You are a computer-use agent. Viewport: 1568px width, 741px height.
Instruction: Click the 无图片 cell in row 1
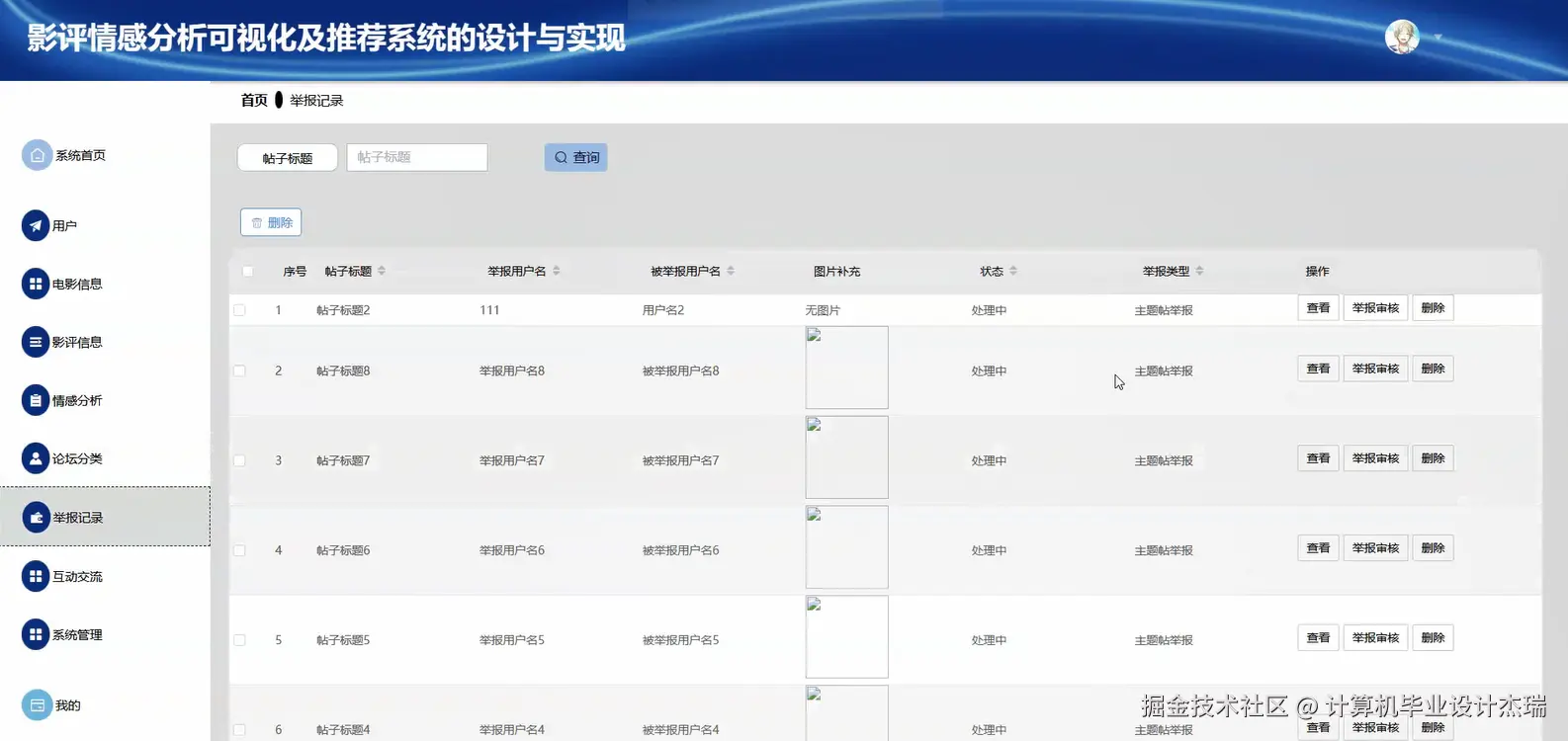(x=823, y=310)
